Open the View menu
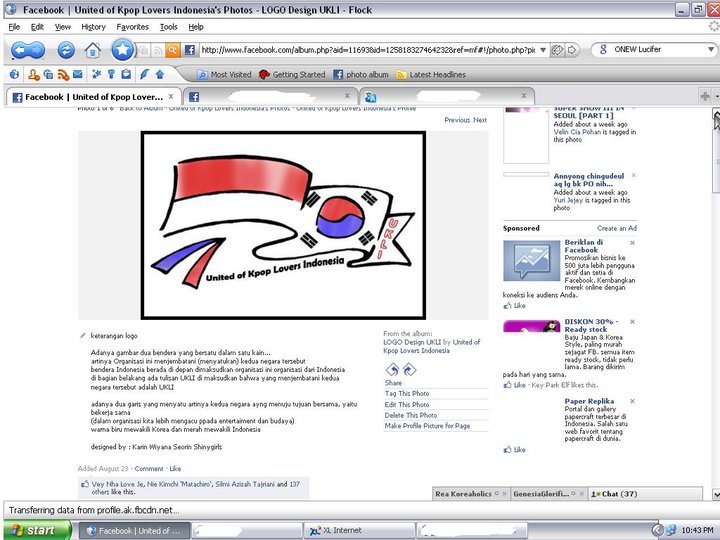Viewport: 720px width, 540px height. coord(62,27)
